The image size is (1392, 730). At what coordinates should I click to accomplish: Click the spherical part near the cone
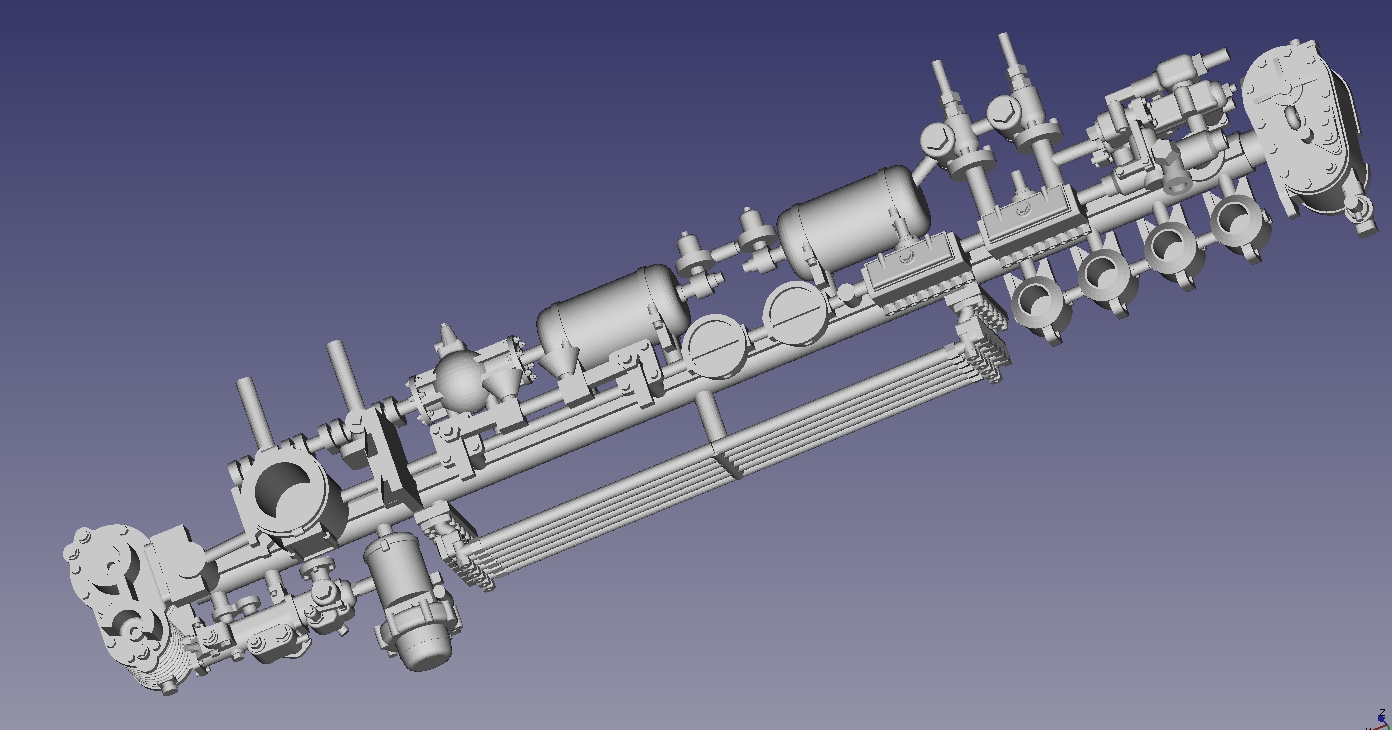[x=459, y=382]
